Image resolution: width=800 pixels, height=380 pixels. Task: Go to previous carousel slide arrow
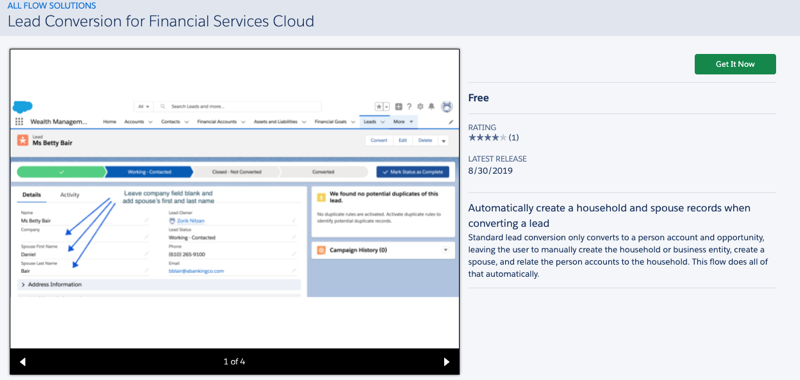(22, 362)
